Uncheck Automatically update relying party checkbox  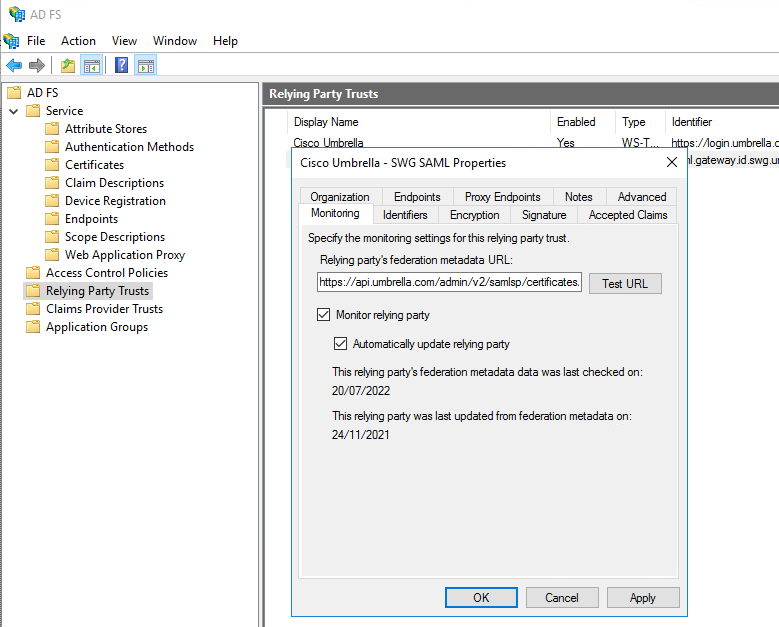tap(340, 343)
